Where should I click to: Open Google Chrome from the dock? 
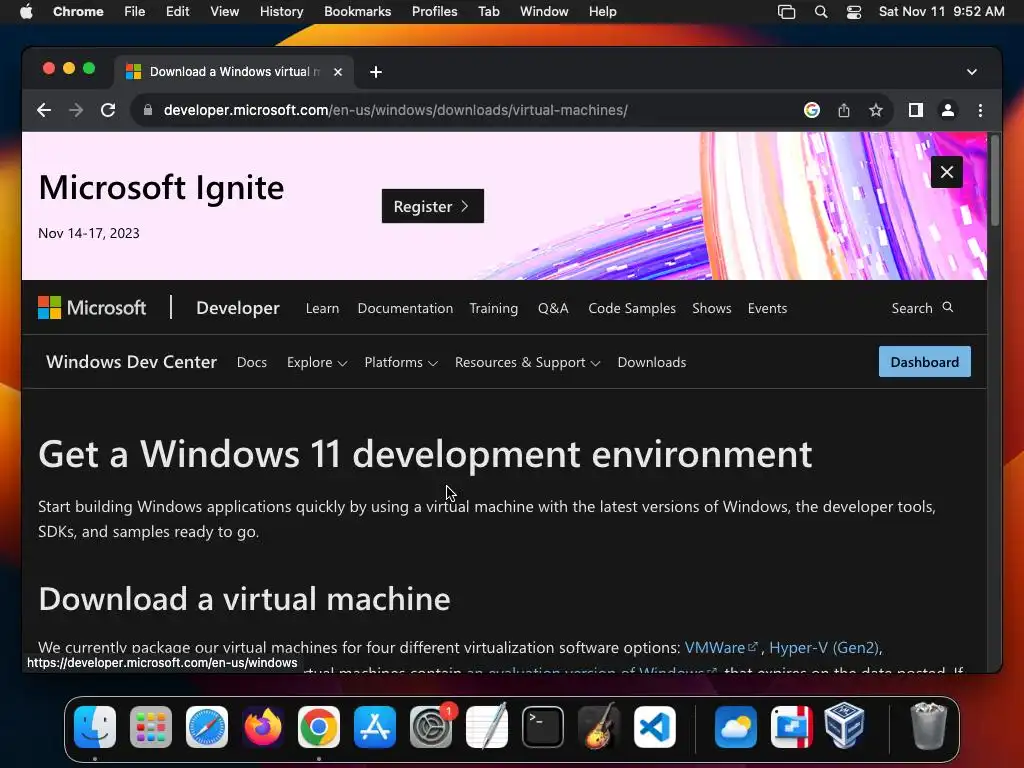319,727
